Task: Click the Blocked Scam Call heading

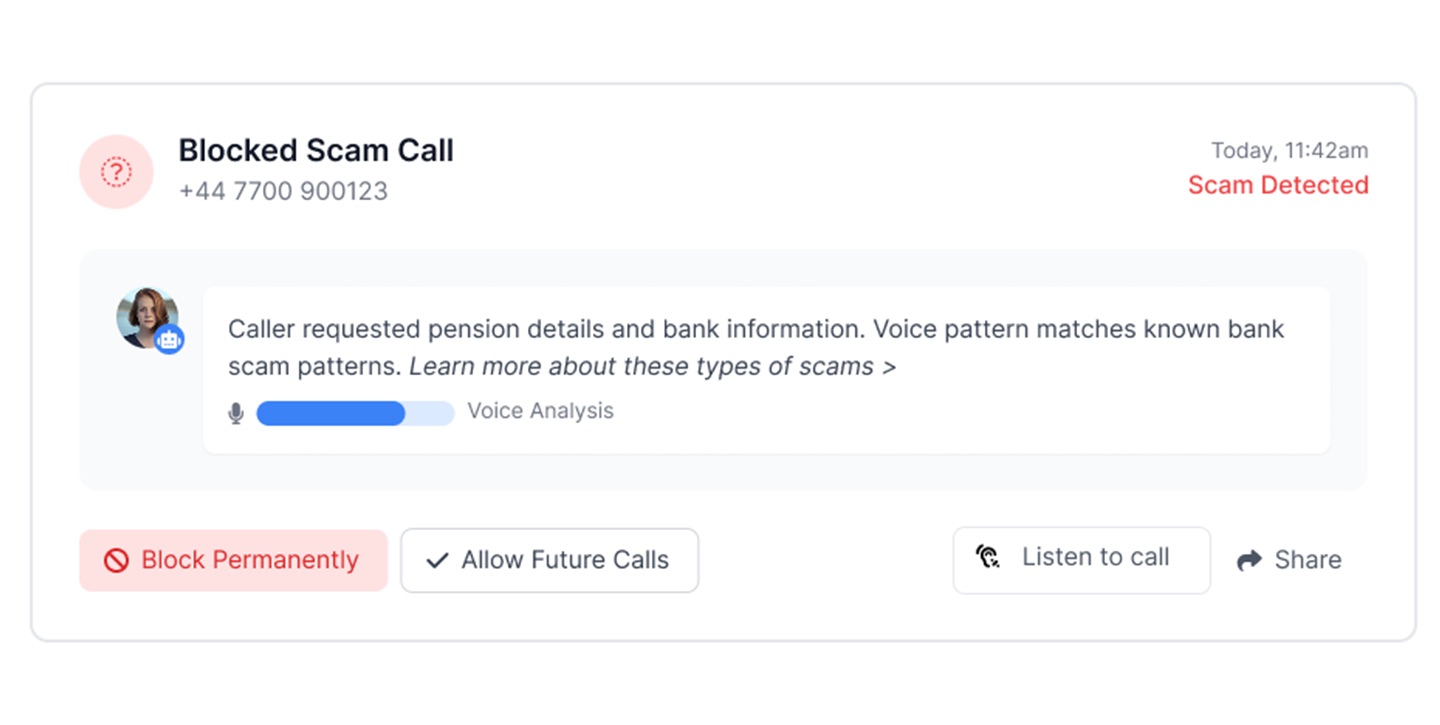Action: 316,150
